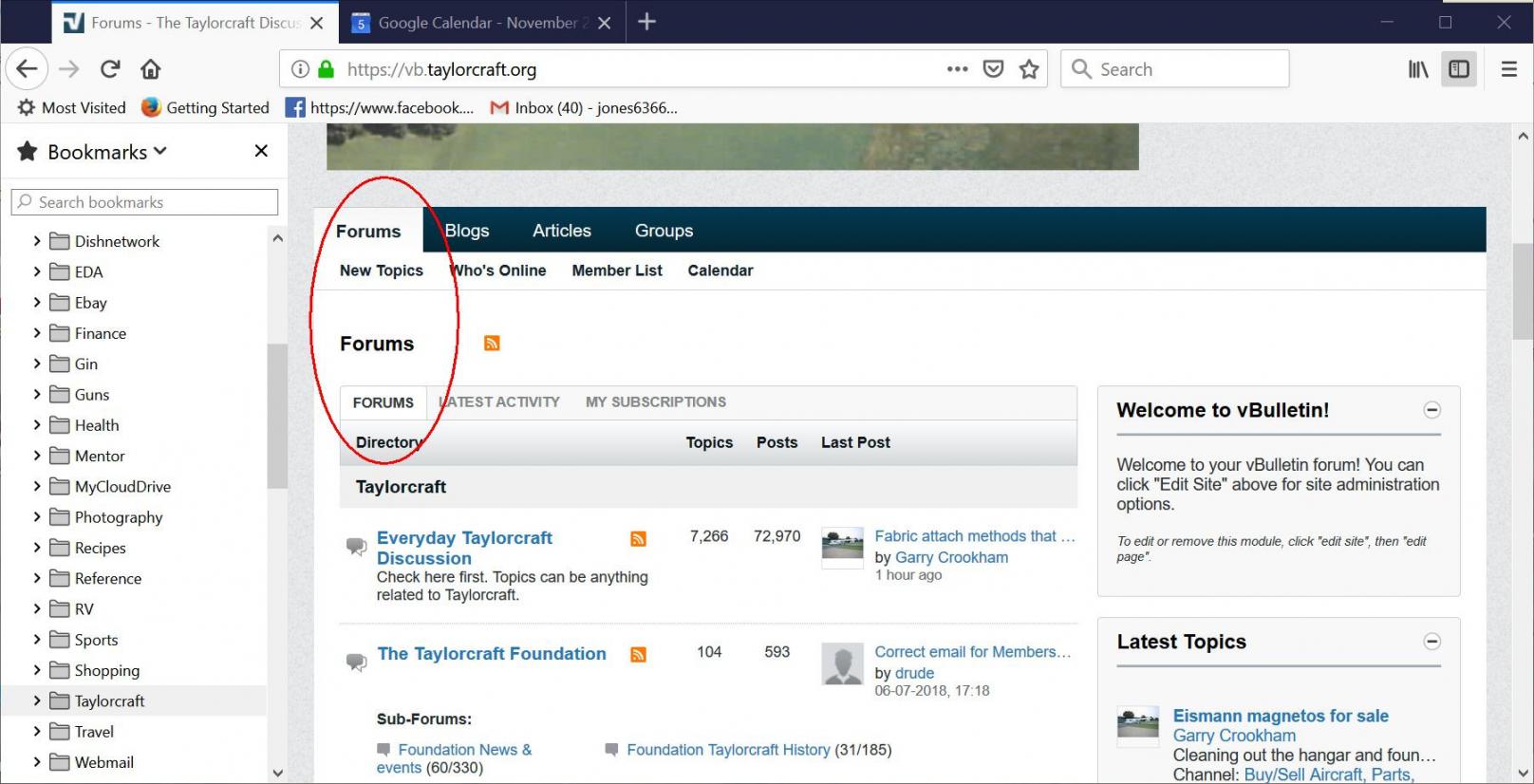Viewport: 1534px width, 784px height.
Task: Switch to the Google Calendar tab
Action: [479, 23]
